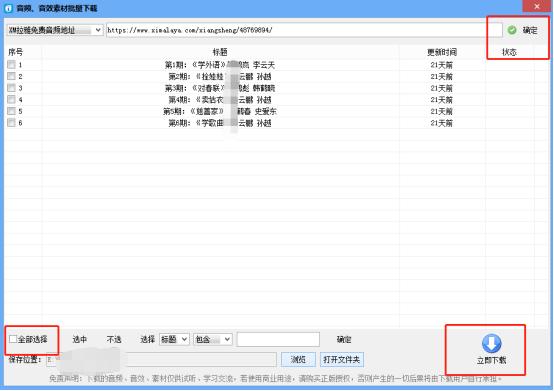Click the 序号 column header
Screen dimensions: 554x391
coord(16,52)
